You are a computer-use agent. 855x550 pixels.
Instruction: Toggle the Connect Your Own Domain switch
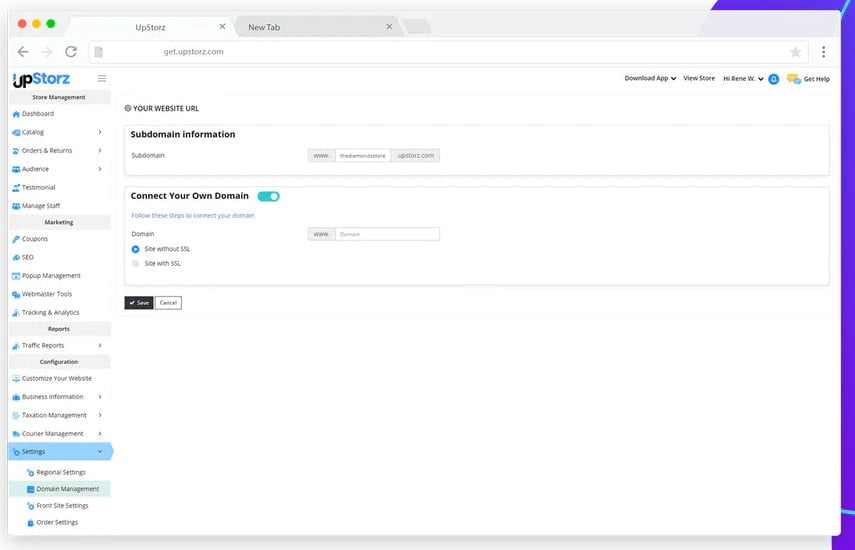[x=268, y=196]
